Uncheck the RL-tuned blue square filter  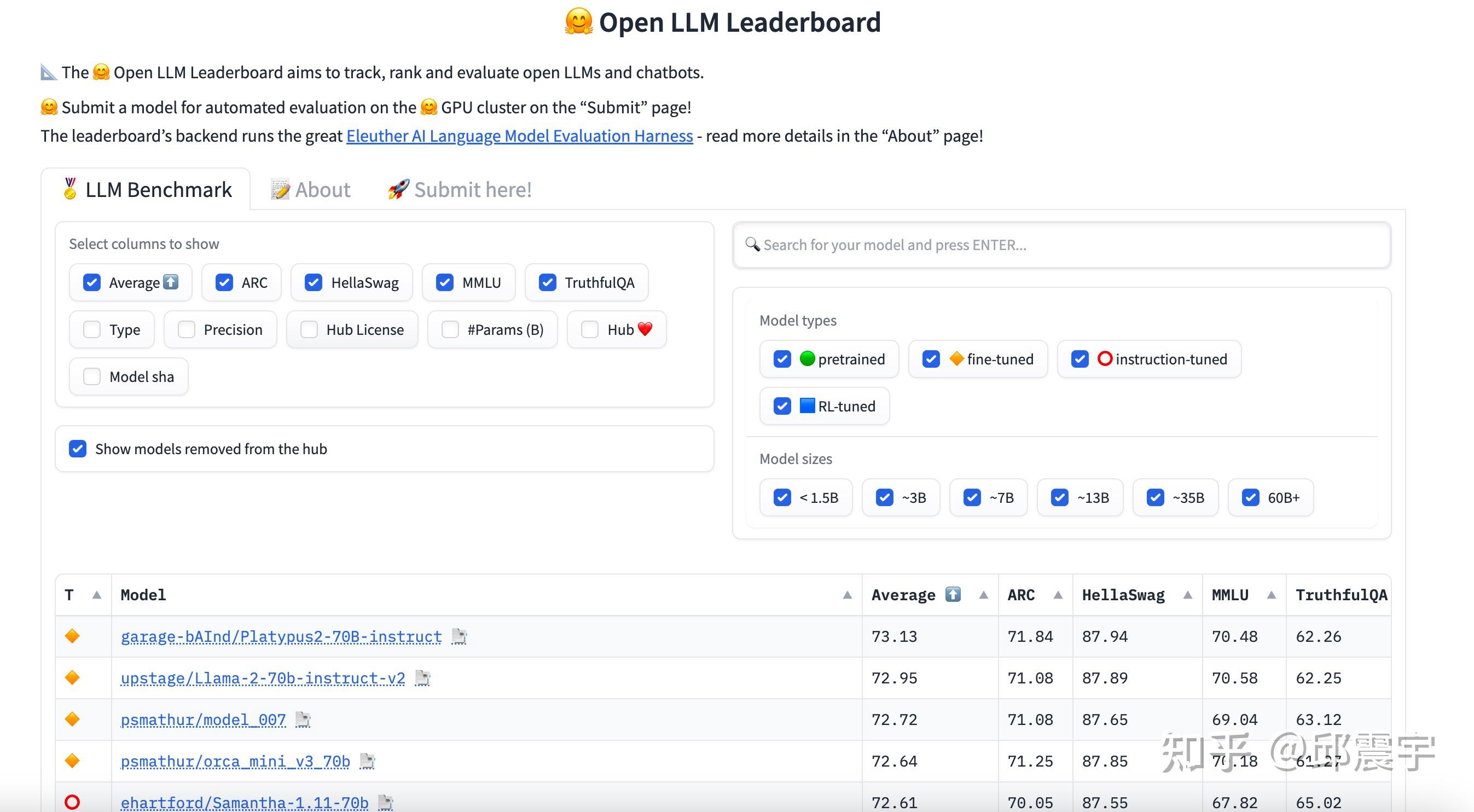[782, 407]
